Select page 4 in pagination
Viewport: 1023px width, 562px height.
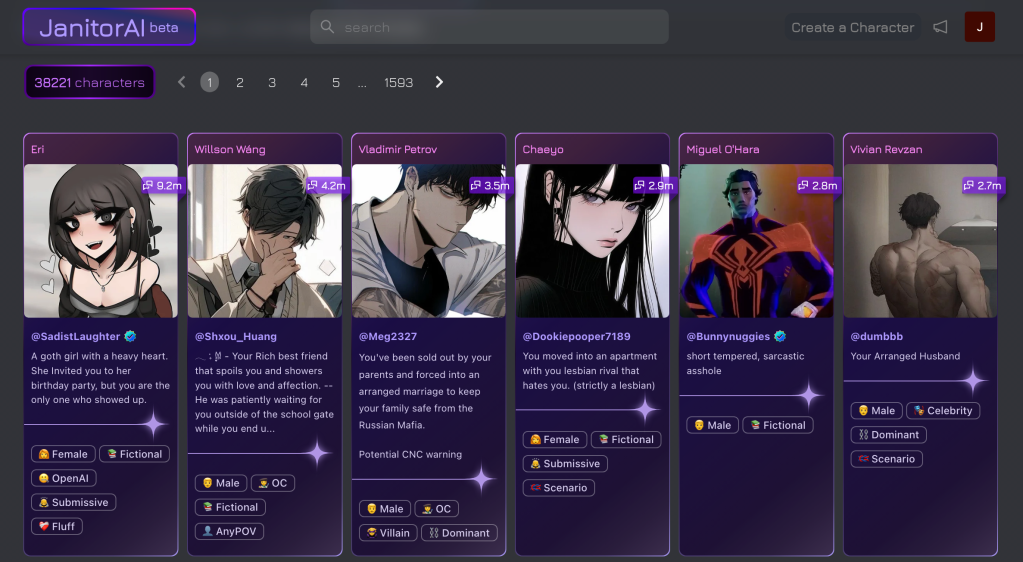click(x=304, y=82)
